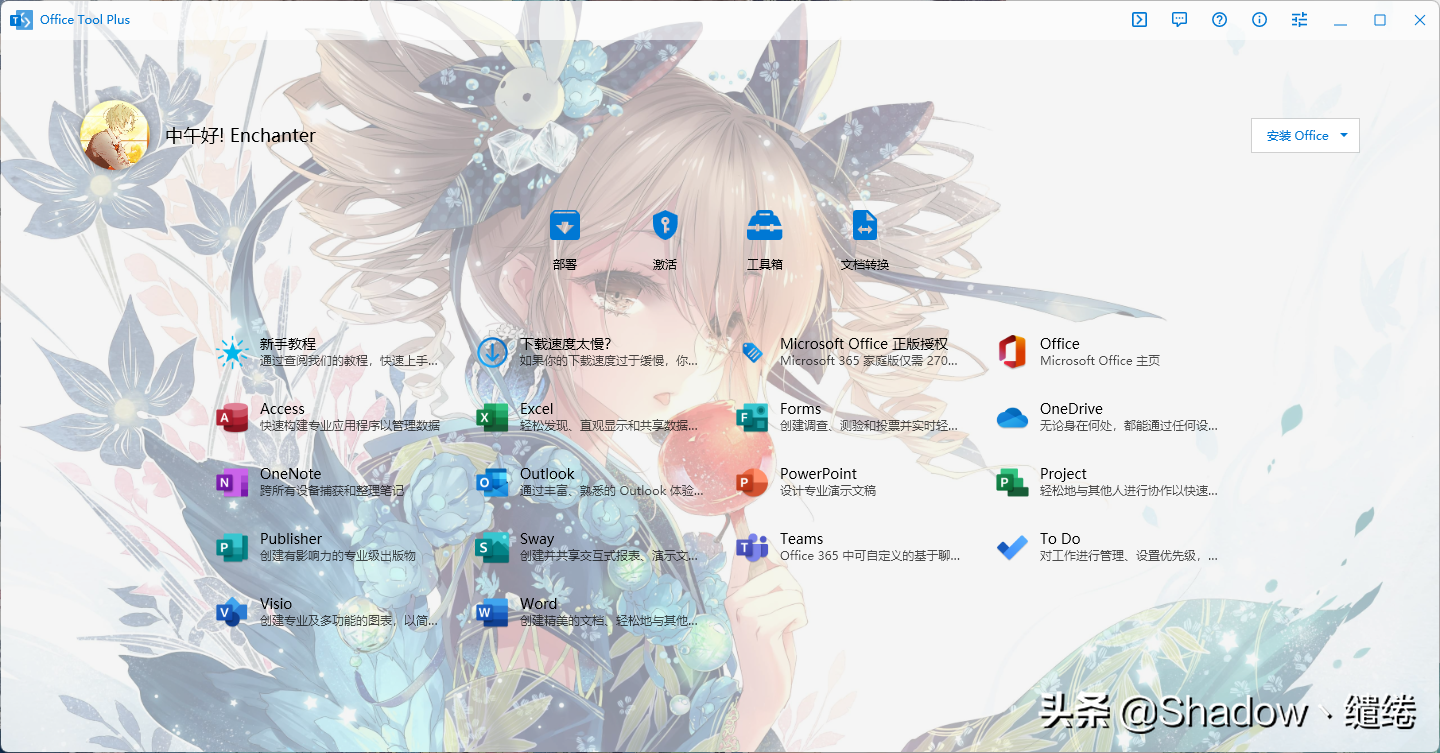This screenshot has width=1440, height=753.
Task: Click the Office logo icon
Action: click(1012, 352)
